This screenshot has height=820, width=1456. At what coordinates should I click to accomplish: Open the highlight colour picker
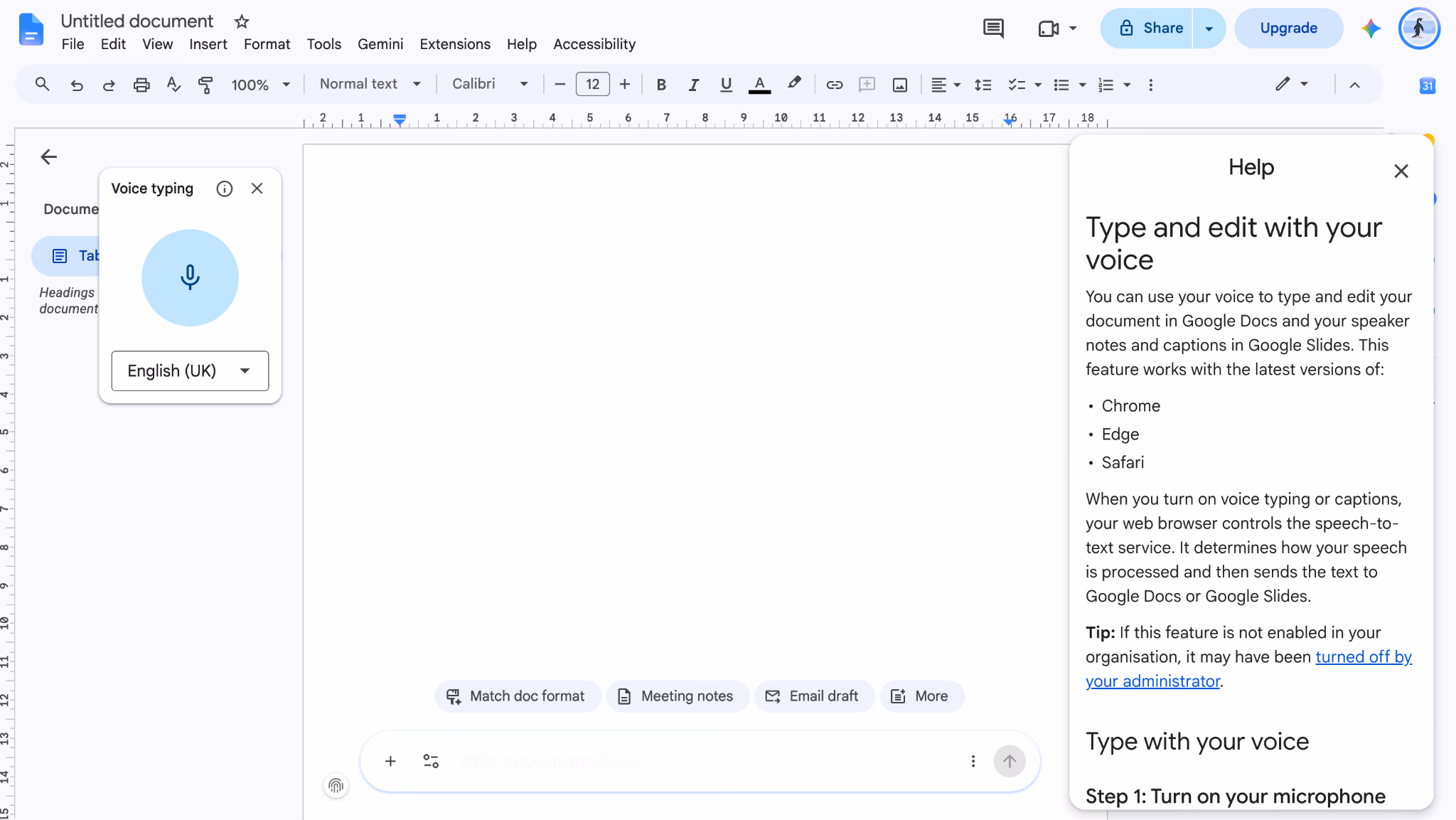pos(794,84)
